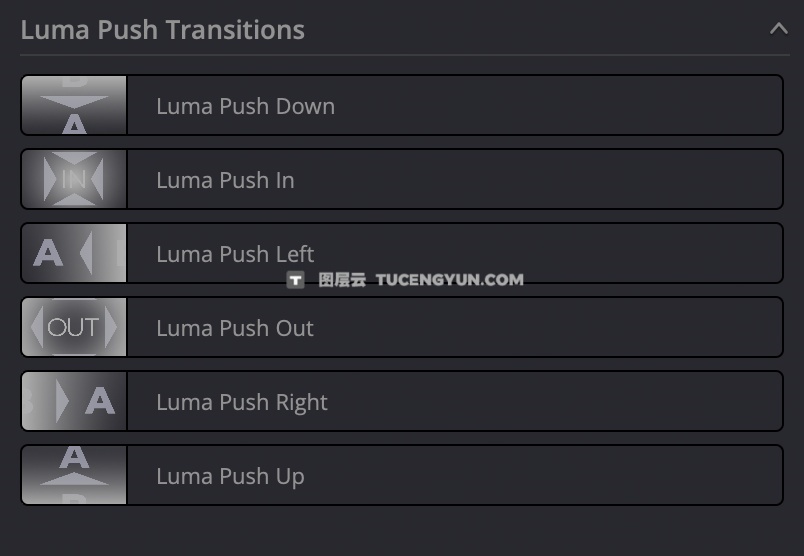Pick the Luma Push Up thumbnail icon
This screenshot has height=556, width=804.
[x=74, y=475]
